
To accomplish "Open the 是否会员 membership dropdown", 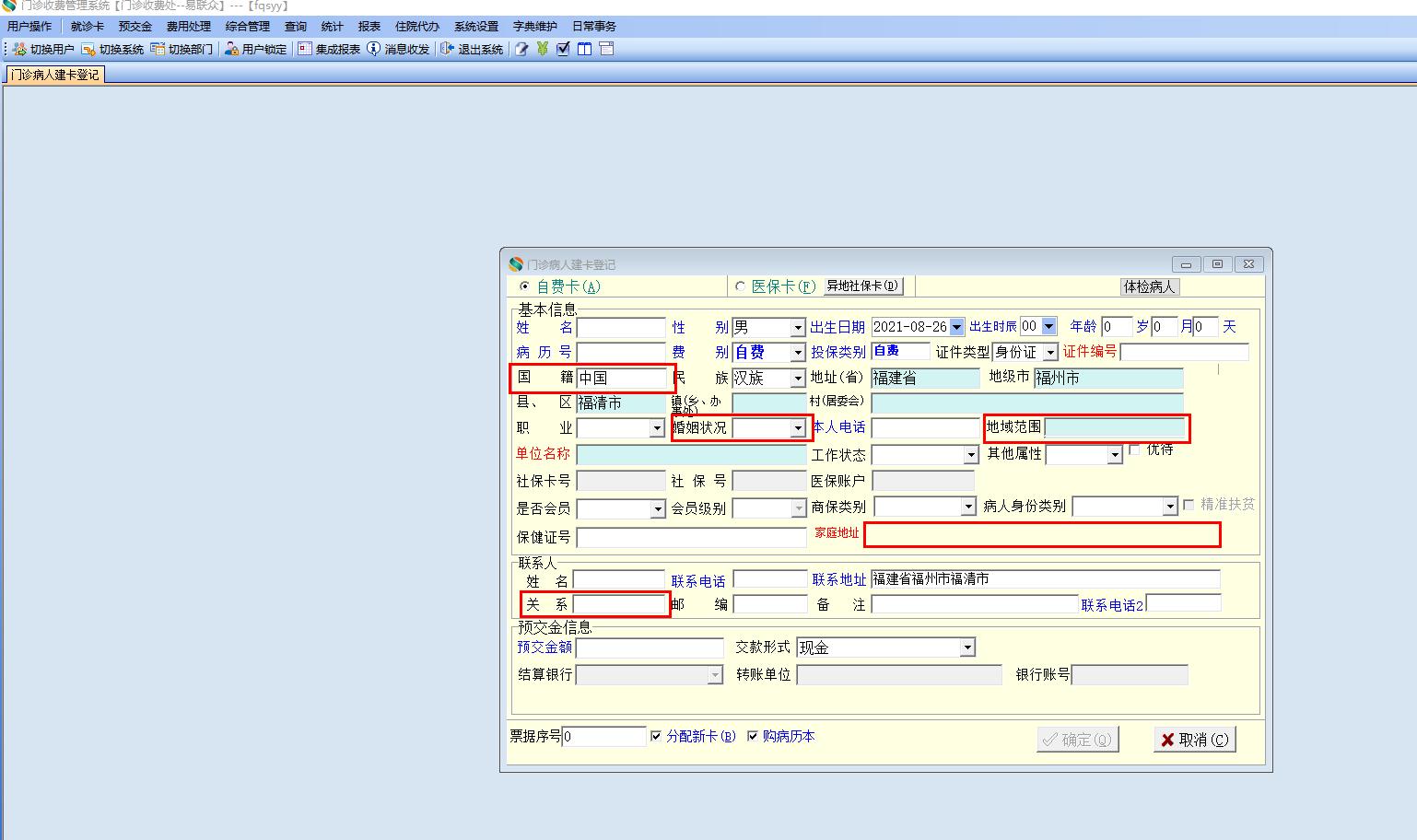I will pyautogui.click(x=657, y=508).
